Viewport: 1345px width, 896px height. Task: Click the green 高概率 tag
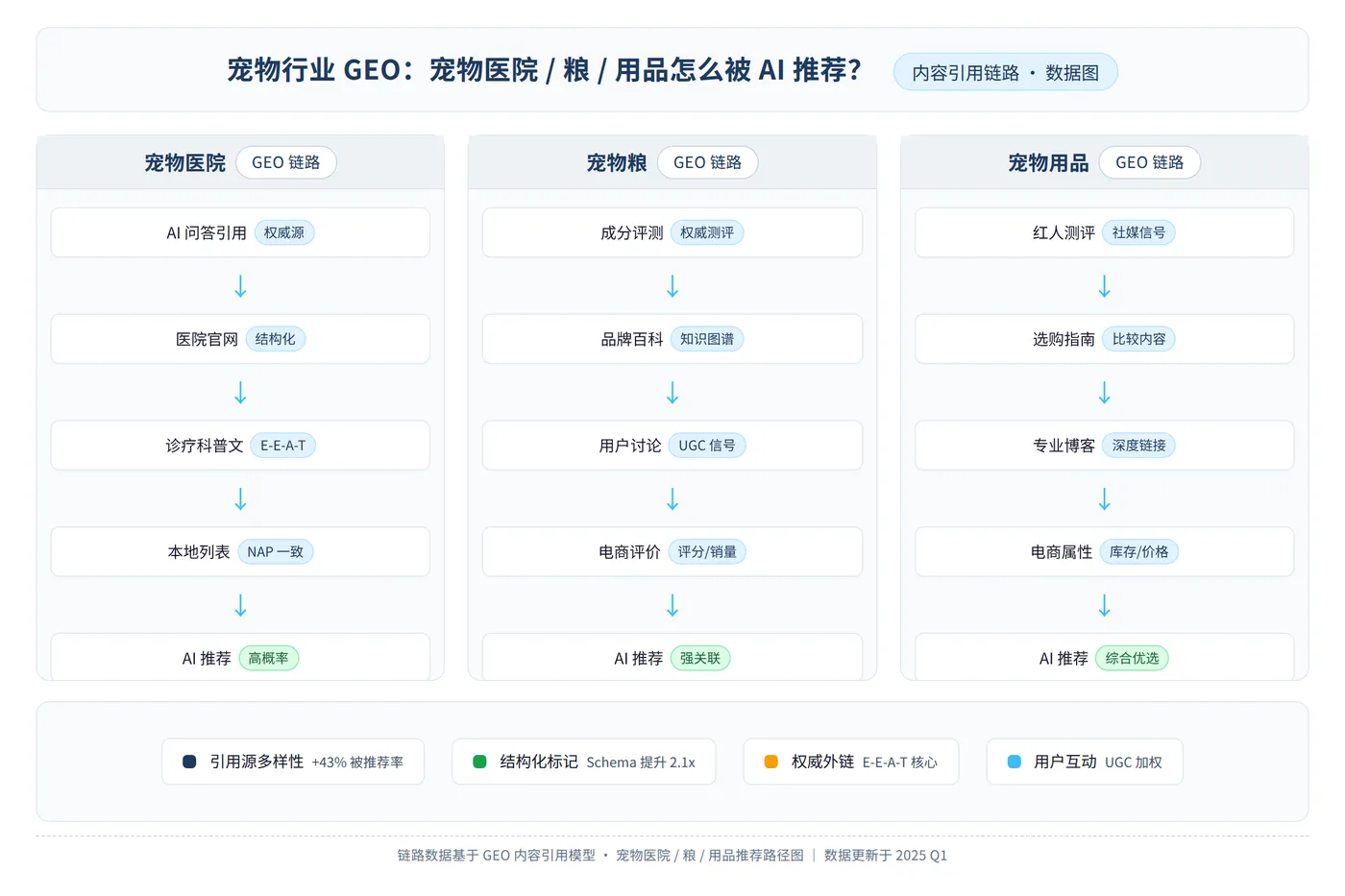pos(269,658)
